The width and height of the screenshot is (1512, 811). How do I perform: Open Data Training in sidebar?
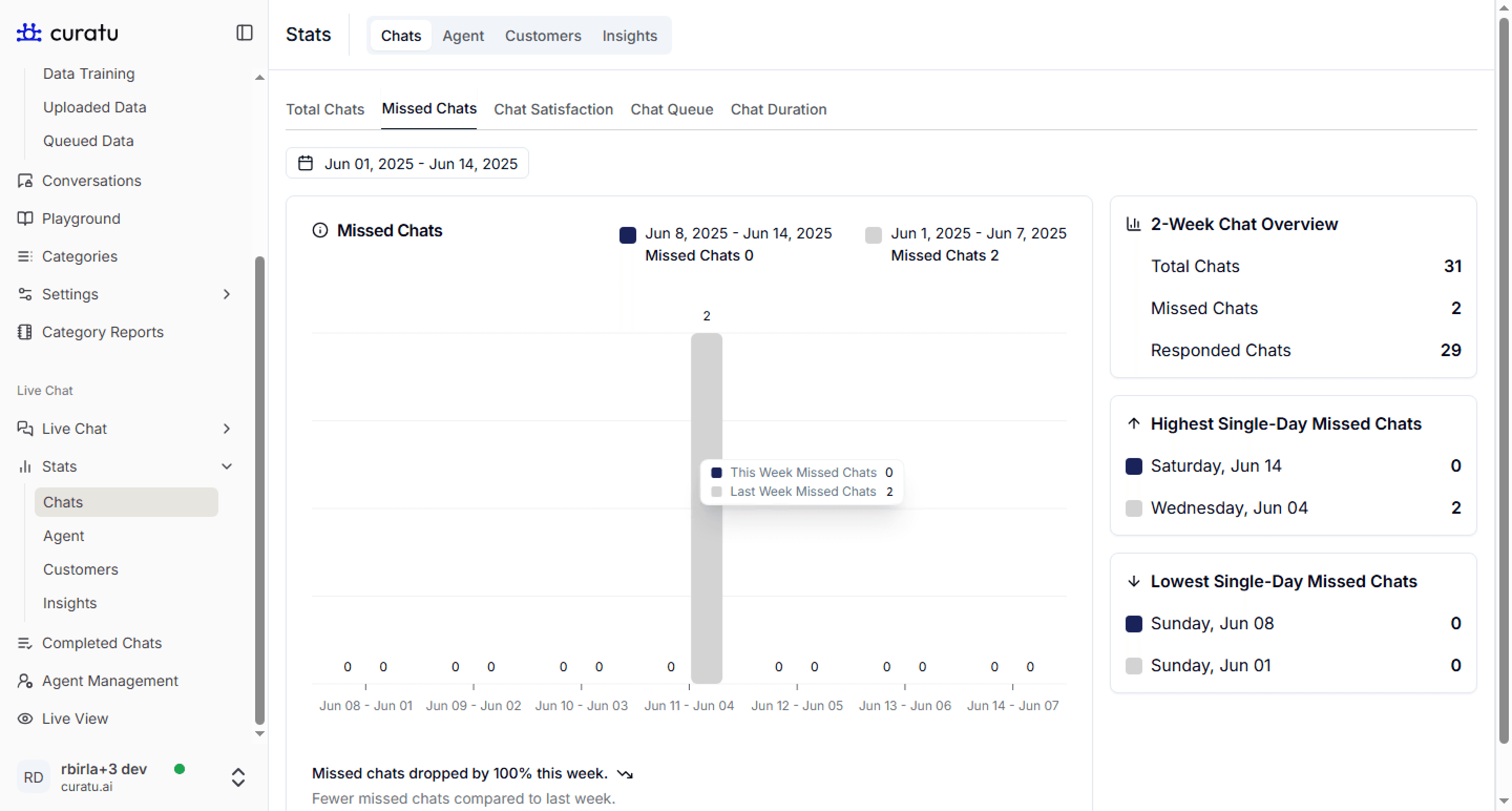click(89, 74)
